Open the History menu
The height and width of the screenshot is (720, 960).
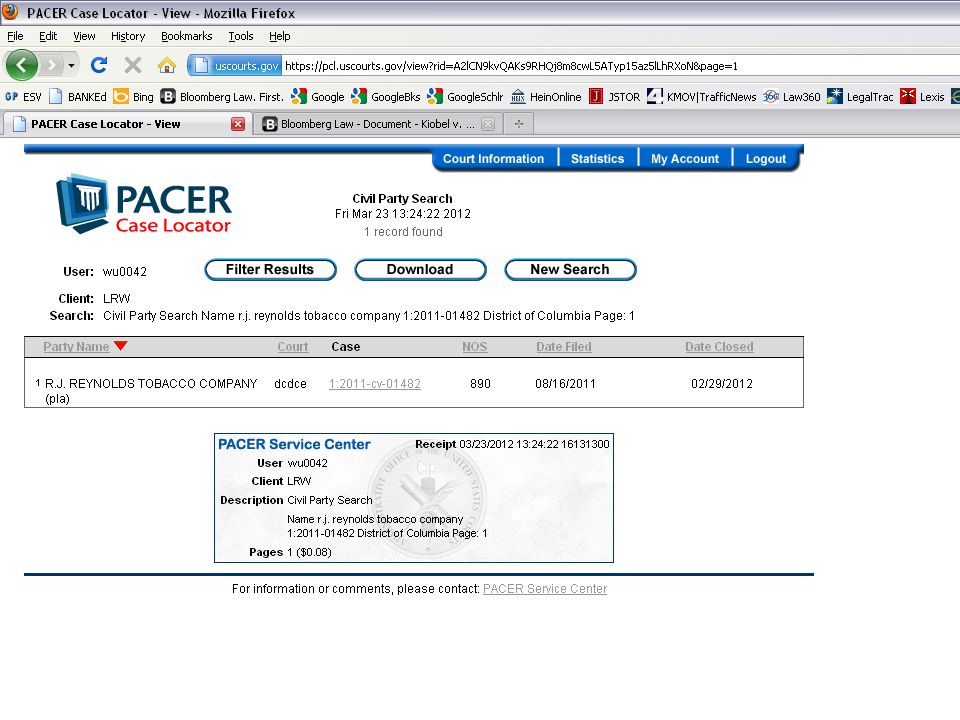point(128,36)
